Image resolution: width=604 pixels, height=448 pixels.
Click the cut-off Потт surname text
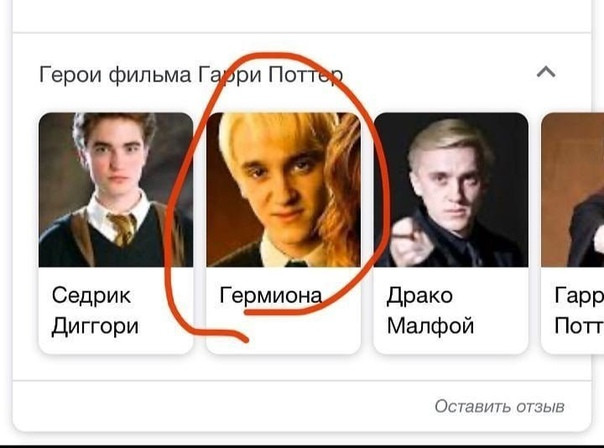(579, 326)
